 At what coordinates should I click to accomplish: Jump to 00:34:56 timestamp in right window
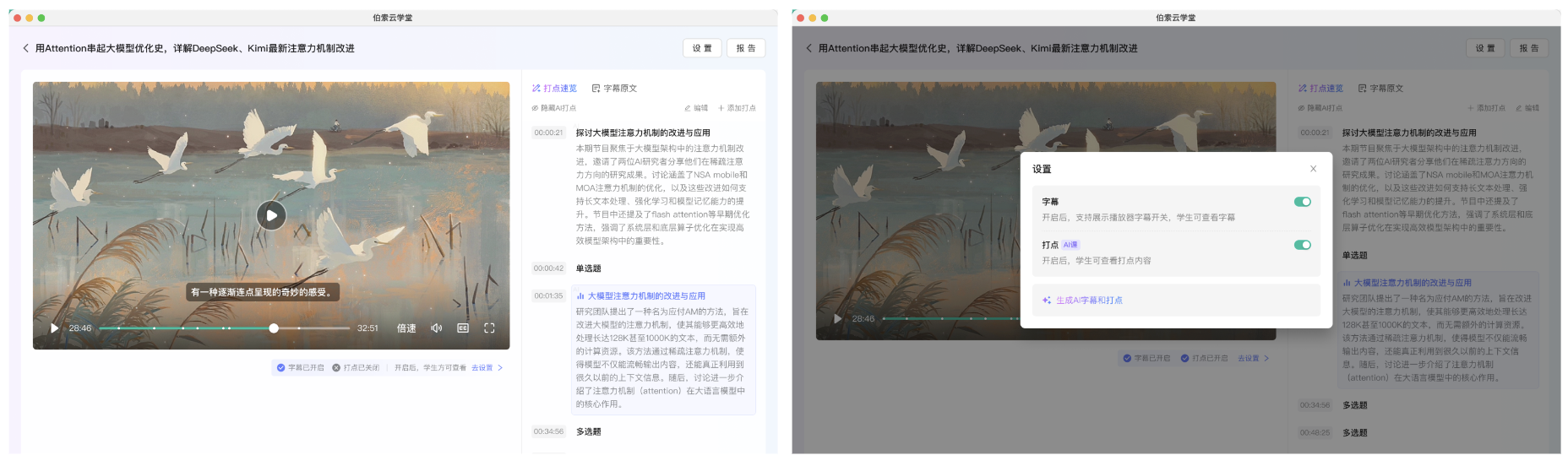click(1315, 405)
